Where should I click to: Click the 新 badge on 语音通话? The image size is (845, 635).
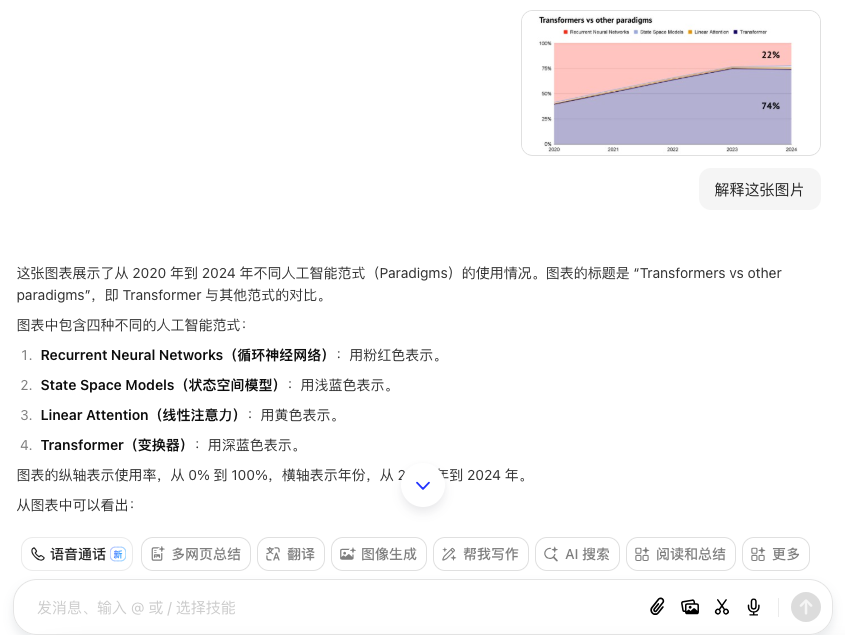tap(118, 554)
